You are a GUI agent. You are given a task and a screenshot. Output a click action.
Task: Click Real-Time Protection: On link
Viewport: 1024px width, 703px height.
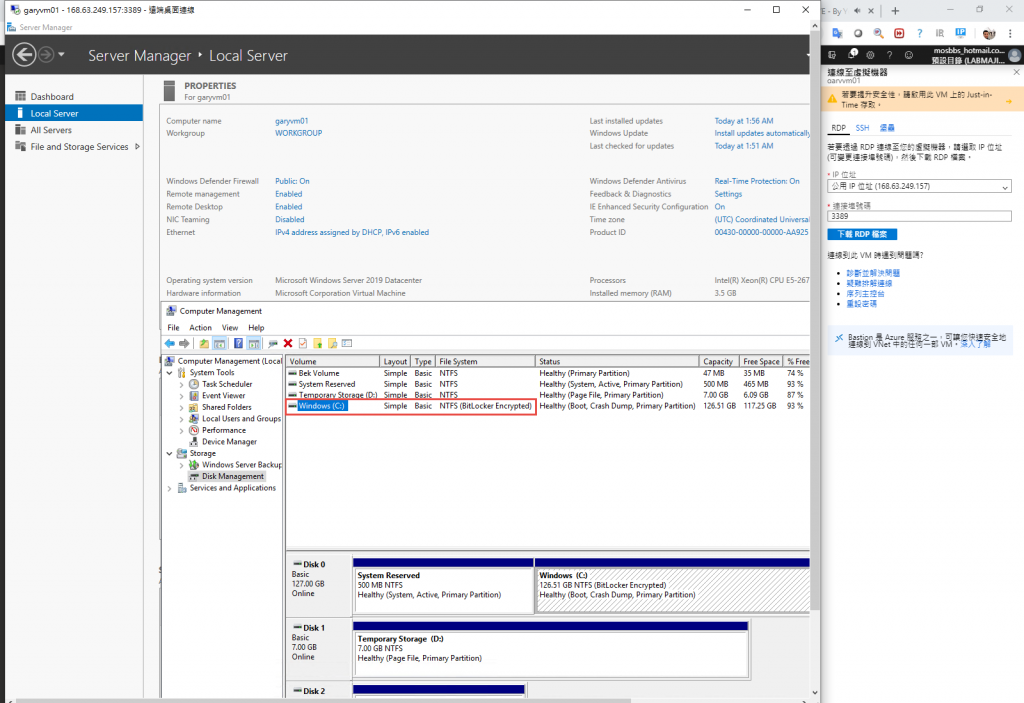point(757,181)
